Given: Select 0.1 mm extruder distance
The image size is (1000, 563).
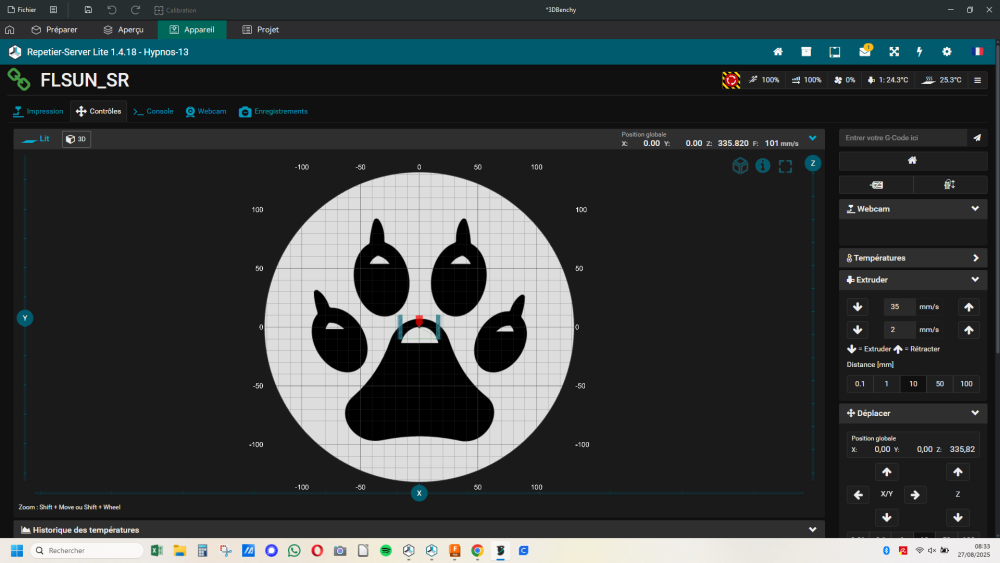Looking at the screenshot, I should coord(860,384).
